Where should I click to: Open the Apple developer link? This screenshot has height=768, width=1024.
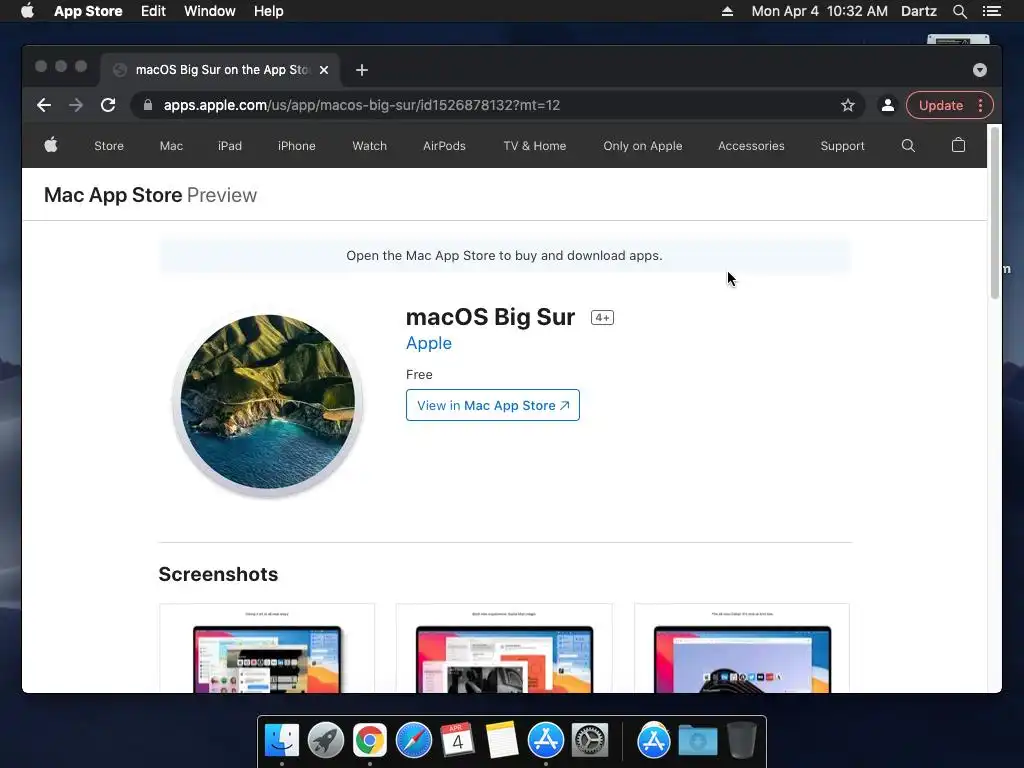[x=428, y=344]
